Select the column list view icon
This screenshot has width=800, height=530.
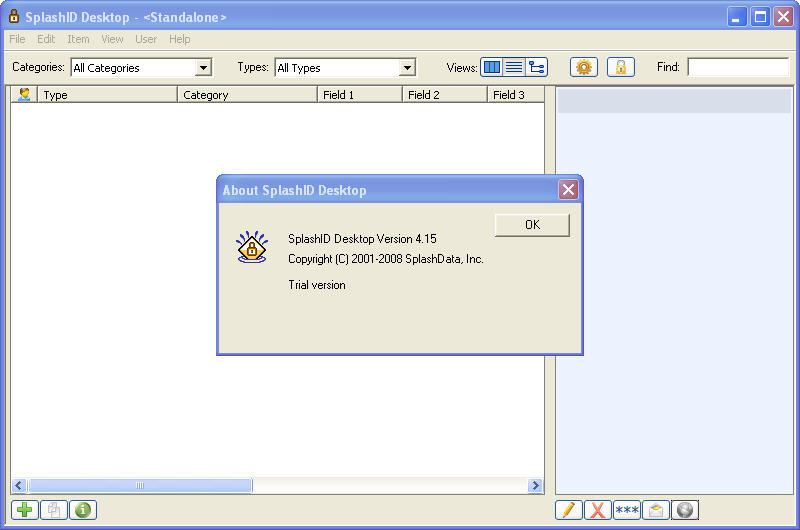492,67
